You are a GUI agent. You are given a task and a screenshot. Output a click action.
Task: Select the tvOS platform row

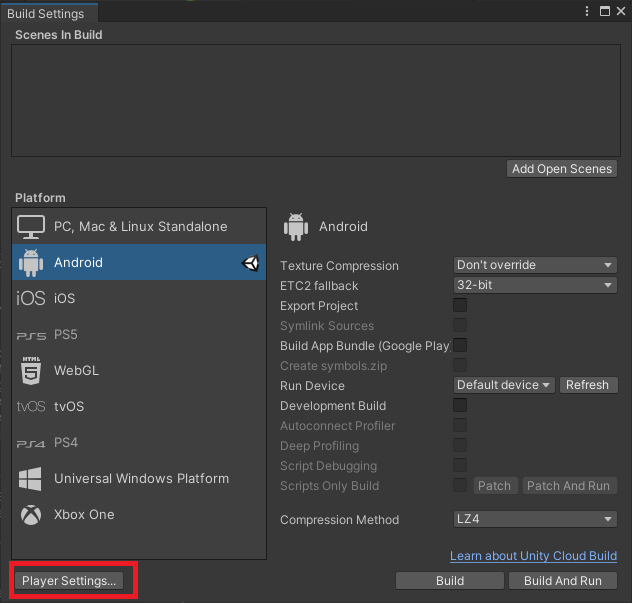tap(139, 407)
